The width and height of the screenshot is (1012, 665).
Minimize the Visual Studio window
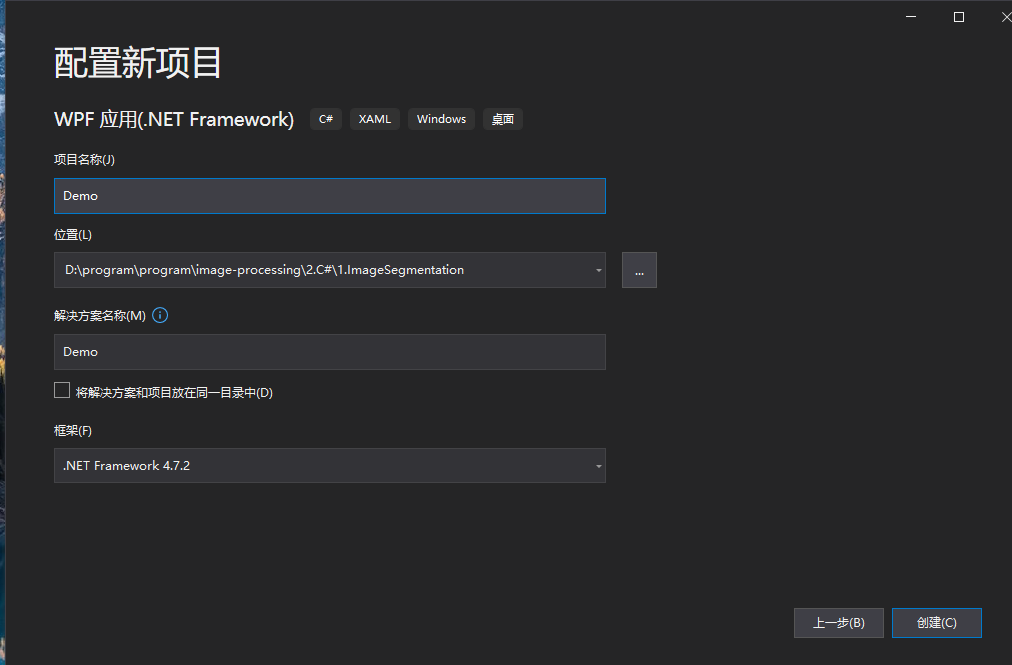pos(909,16)
